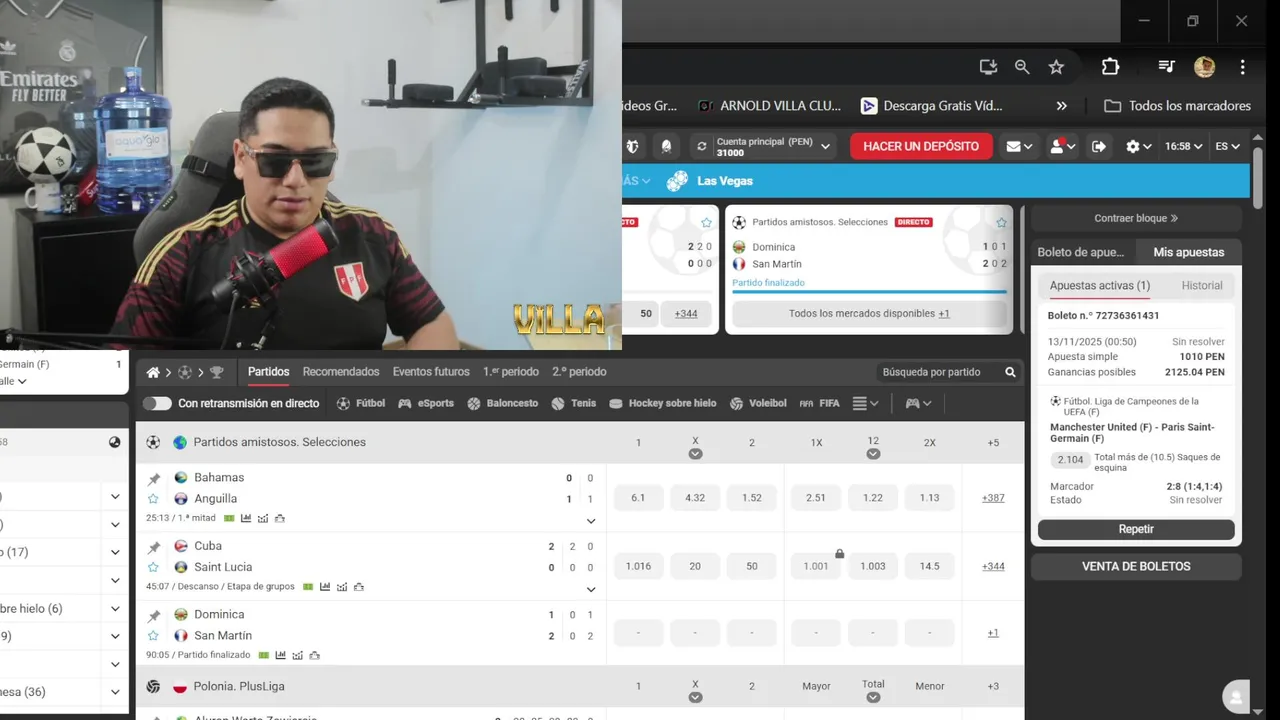Open Chrome profile avatar
1280x720 pixels.
(x=1204, y=67)
